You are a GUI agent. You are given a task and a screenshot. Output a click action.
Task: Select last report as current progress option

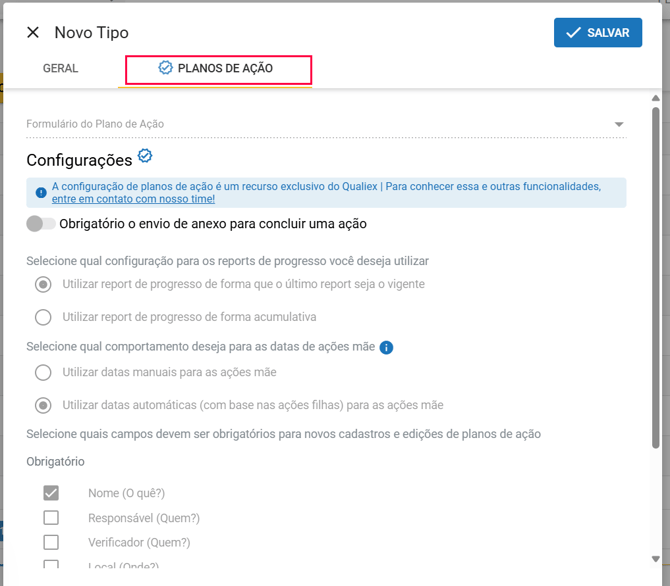pyautogui.click(x=43, y=284)
